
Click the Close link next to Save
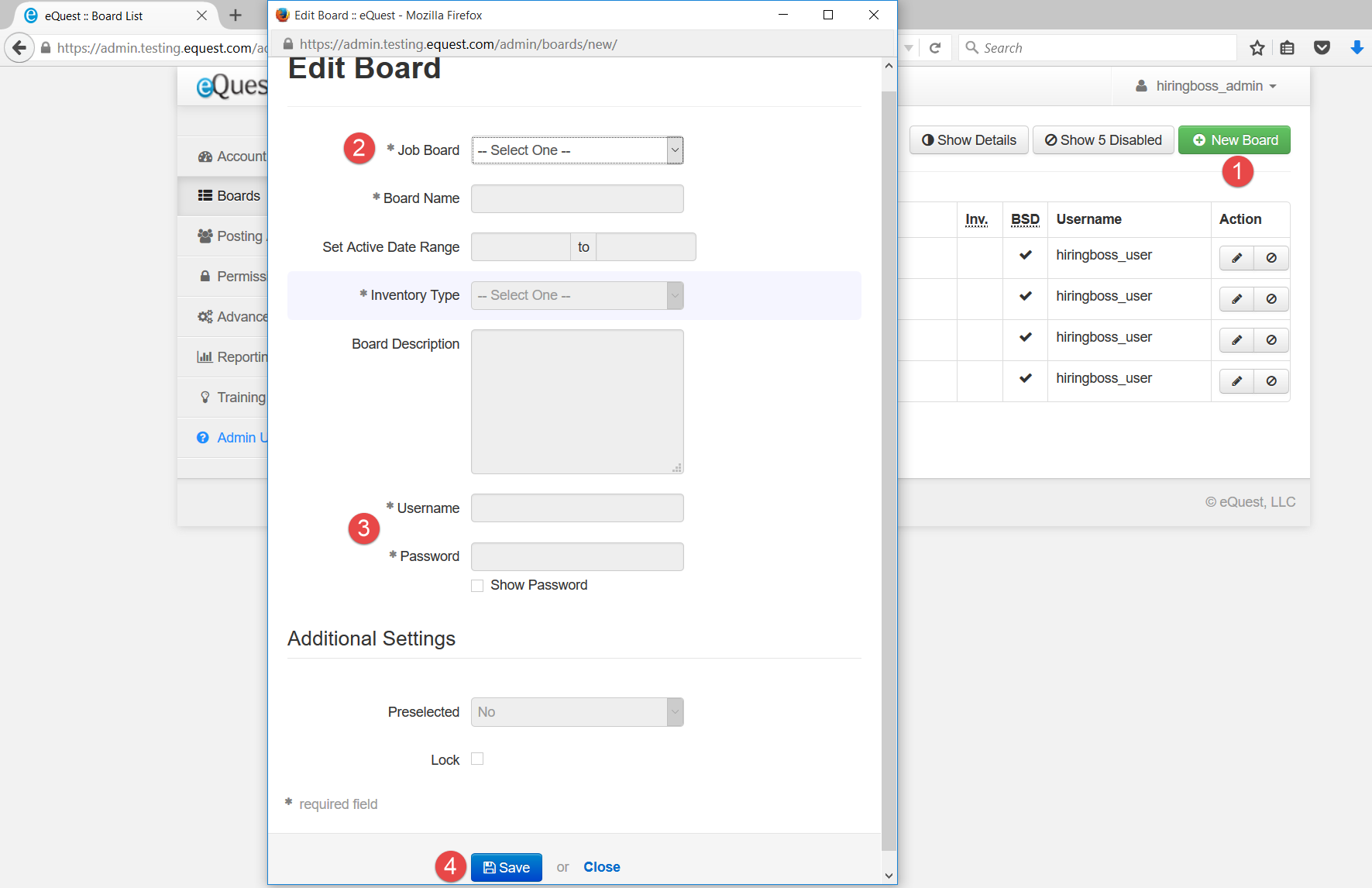[602, 867]
